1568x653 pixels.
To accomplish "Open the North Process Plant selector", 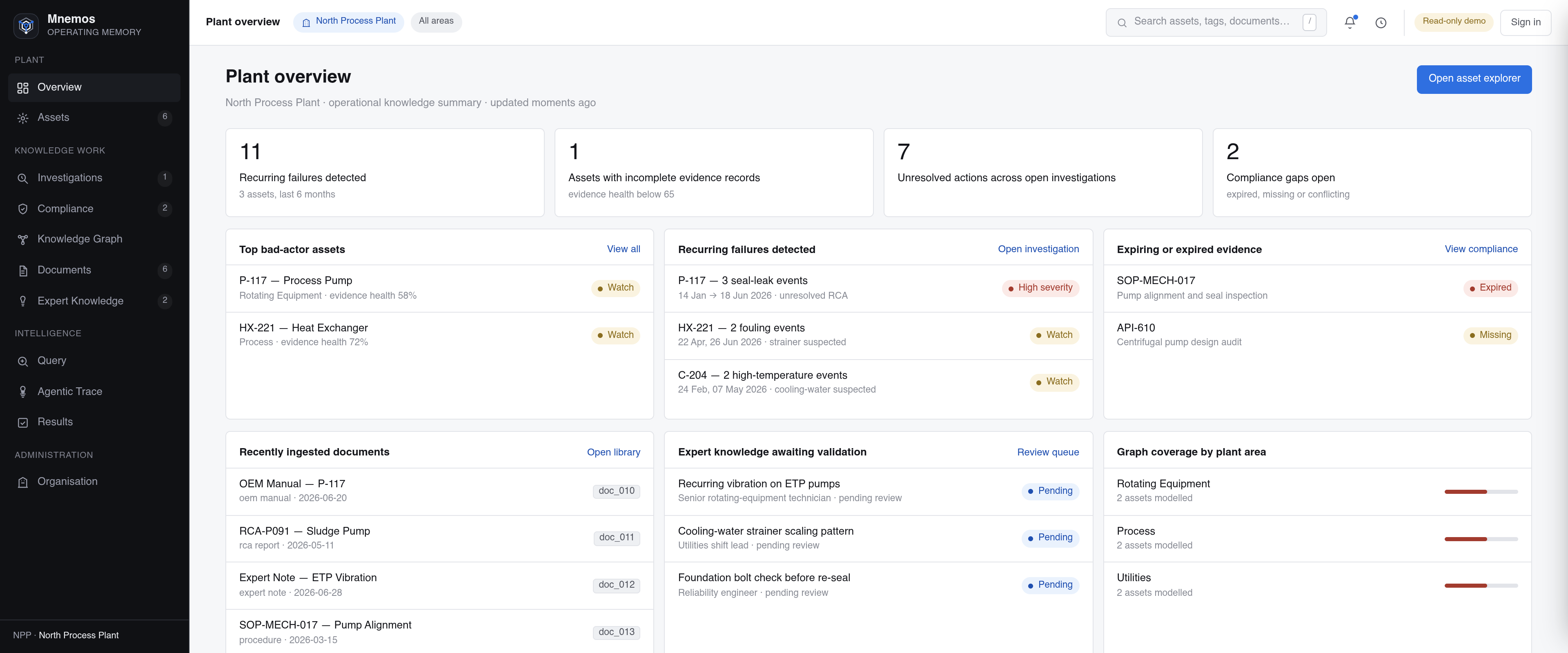I will click(349, 22).
